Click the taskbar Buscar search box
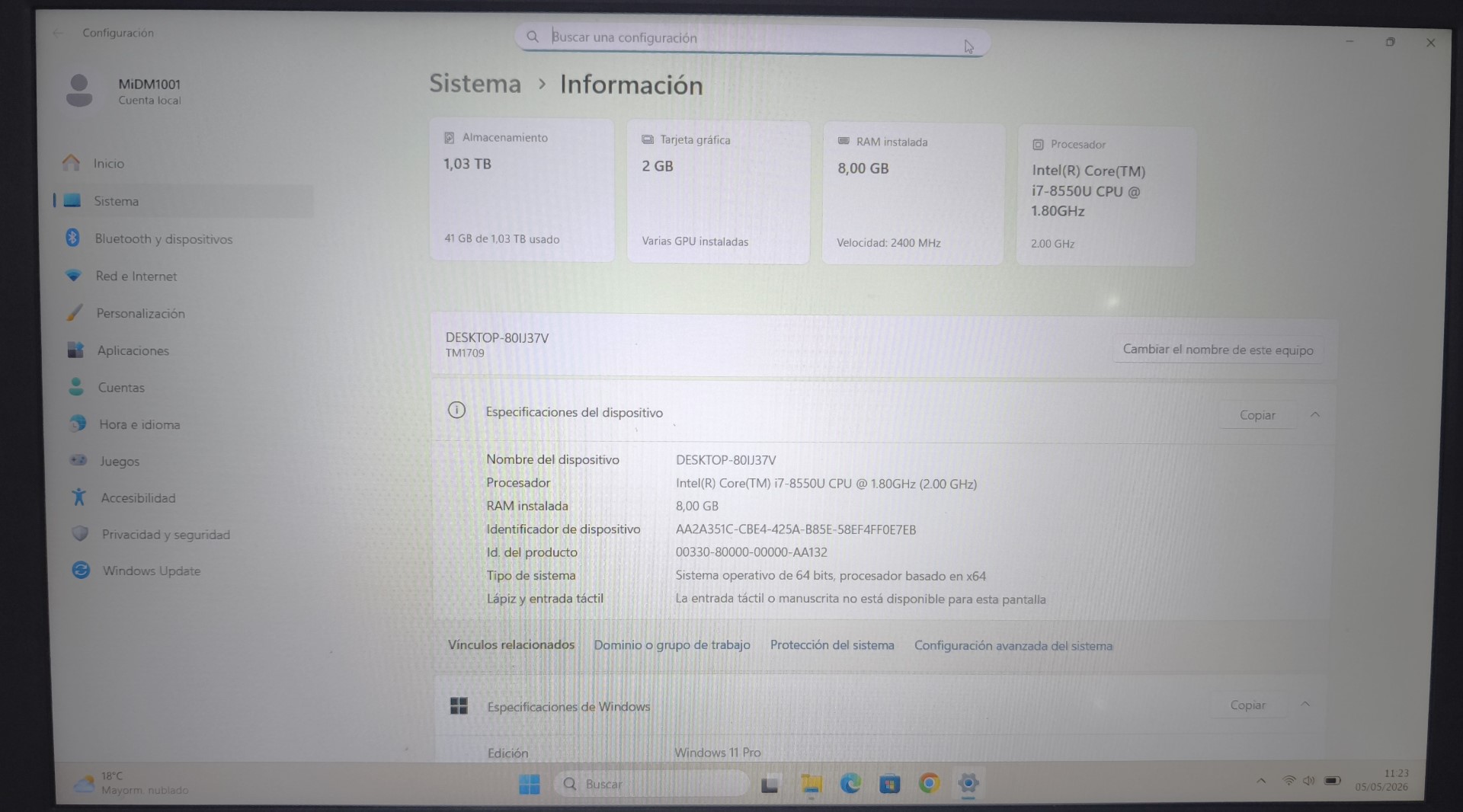 pyautogui.click(x=651, y=784)
